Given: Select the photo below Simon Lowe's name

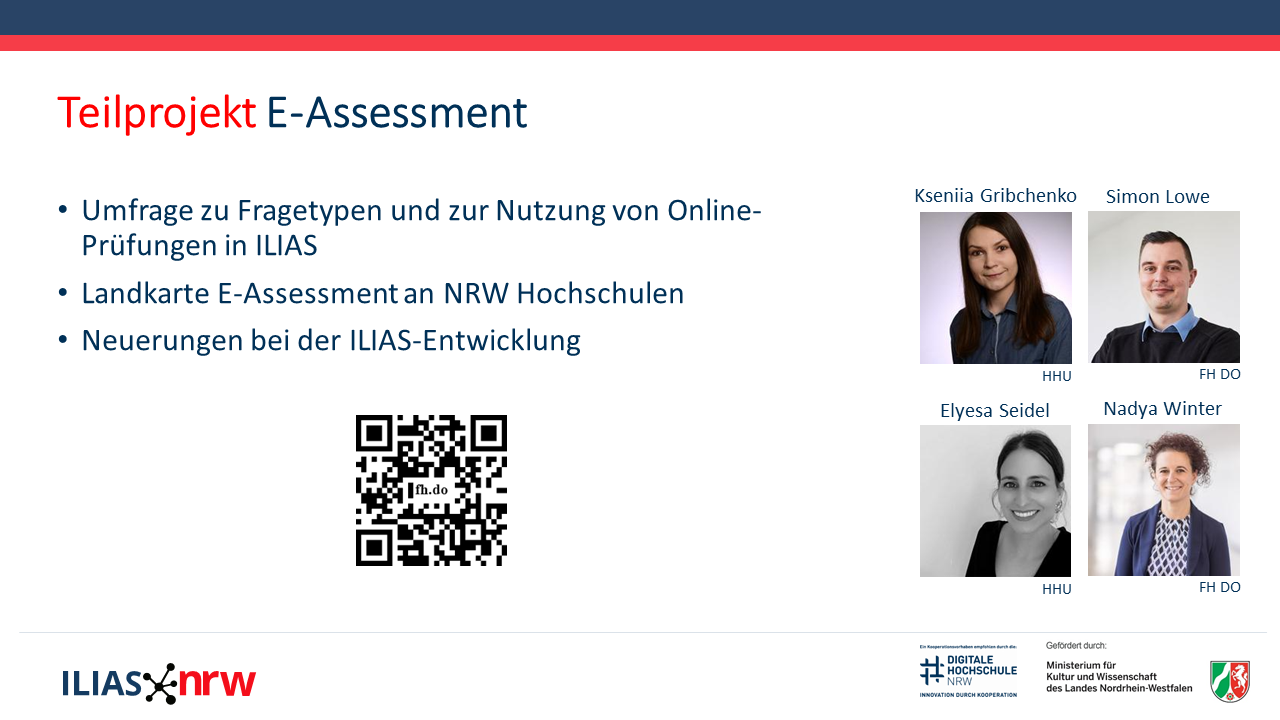Looking at the screenshot, I should [x=1163, y=287].
